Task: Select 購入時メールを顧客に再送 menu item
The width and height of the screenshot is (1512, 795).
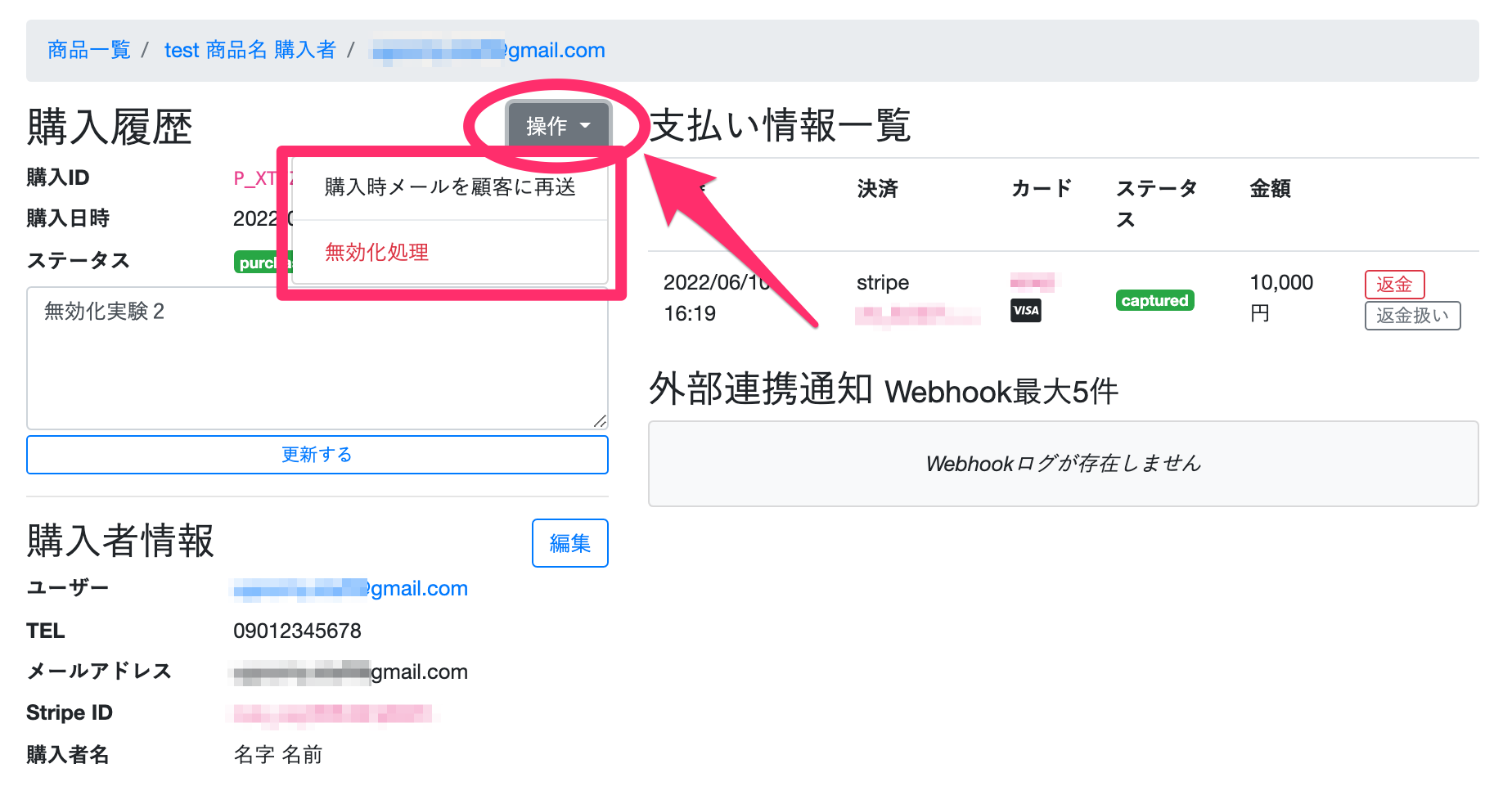Action: click(x=449, y=187)
